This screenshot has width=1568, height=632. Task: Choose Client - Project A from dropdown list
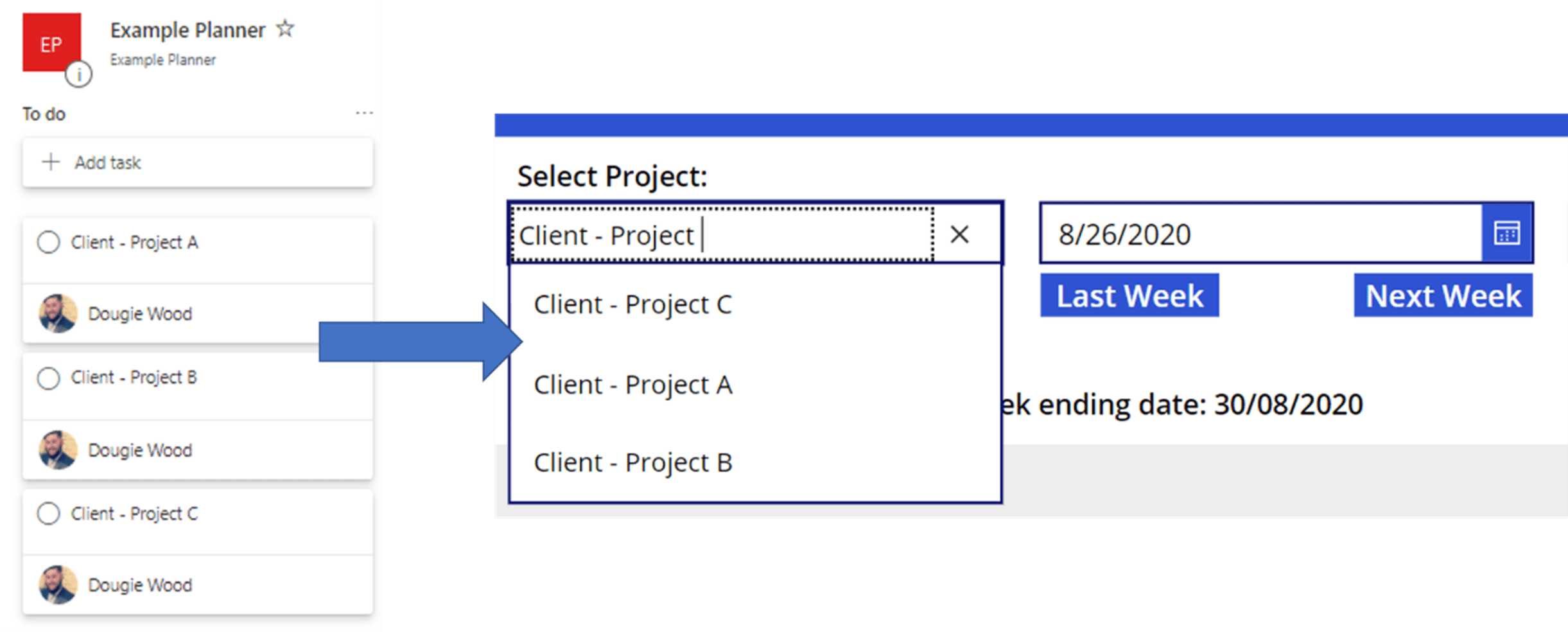(632, 385)
